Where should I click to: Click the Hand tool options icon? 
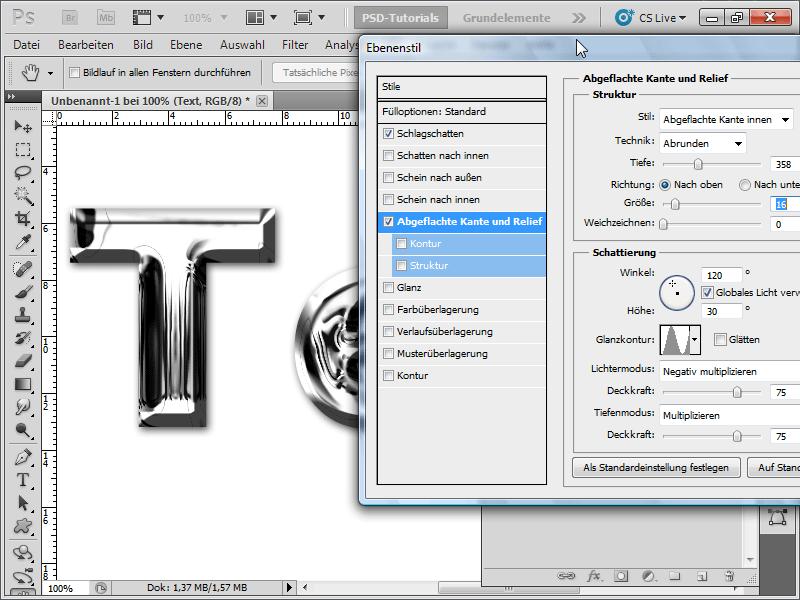coord(31,72)
